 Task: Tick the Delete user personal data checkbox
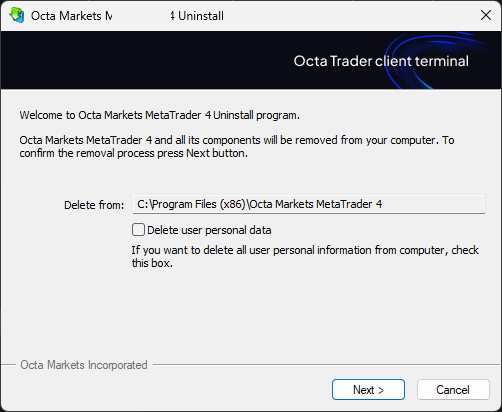[138, 230]
